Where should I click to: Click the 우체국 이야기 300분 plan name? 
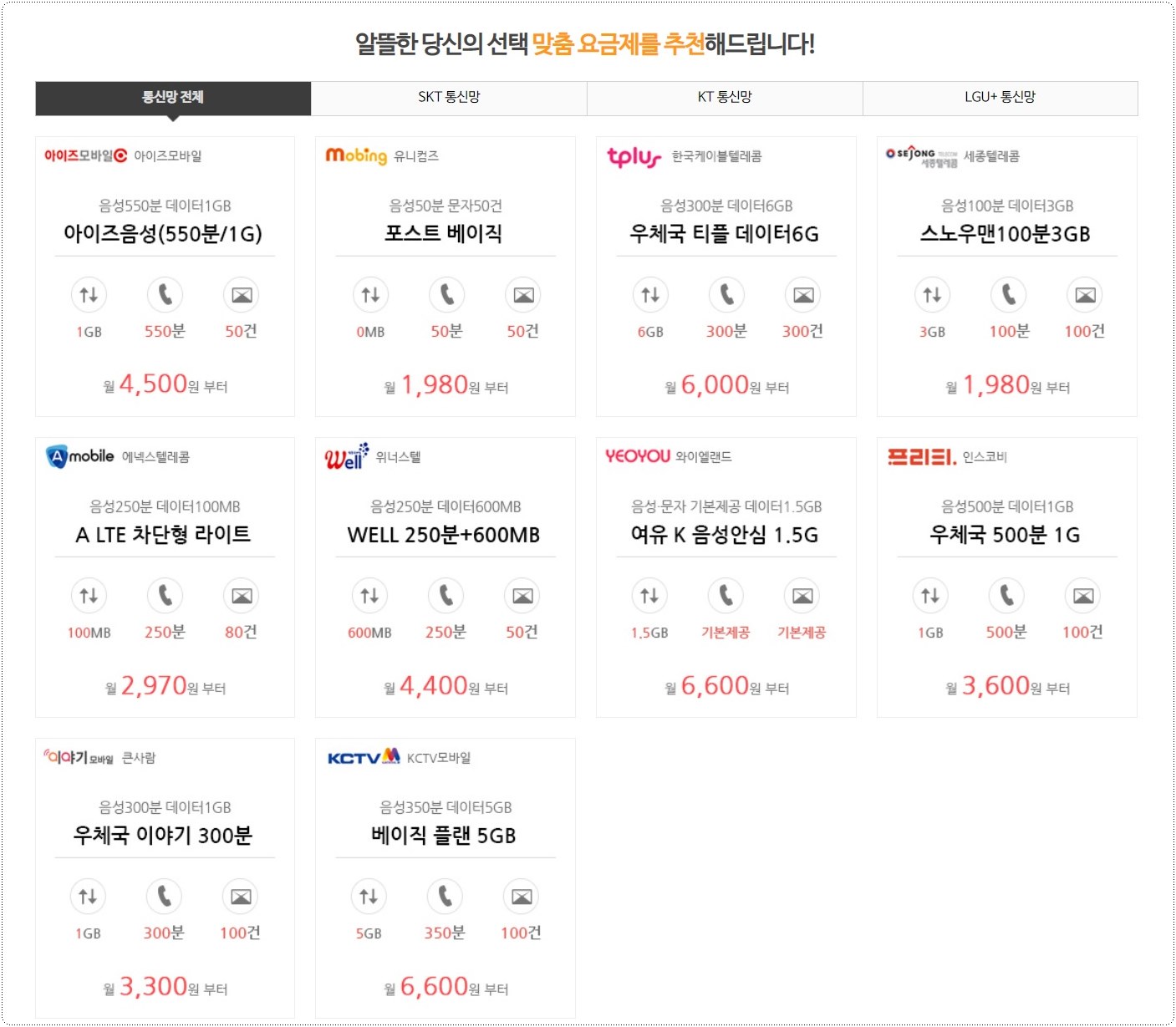(x=164, y=835)
